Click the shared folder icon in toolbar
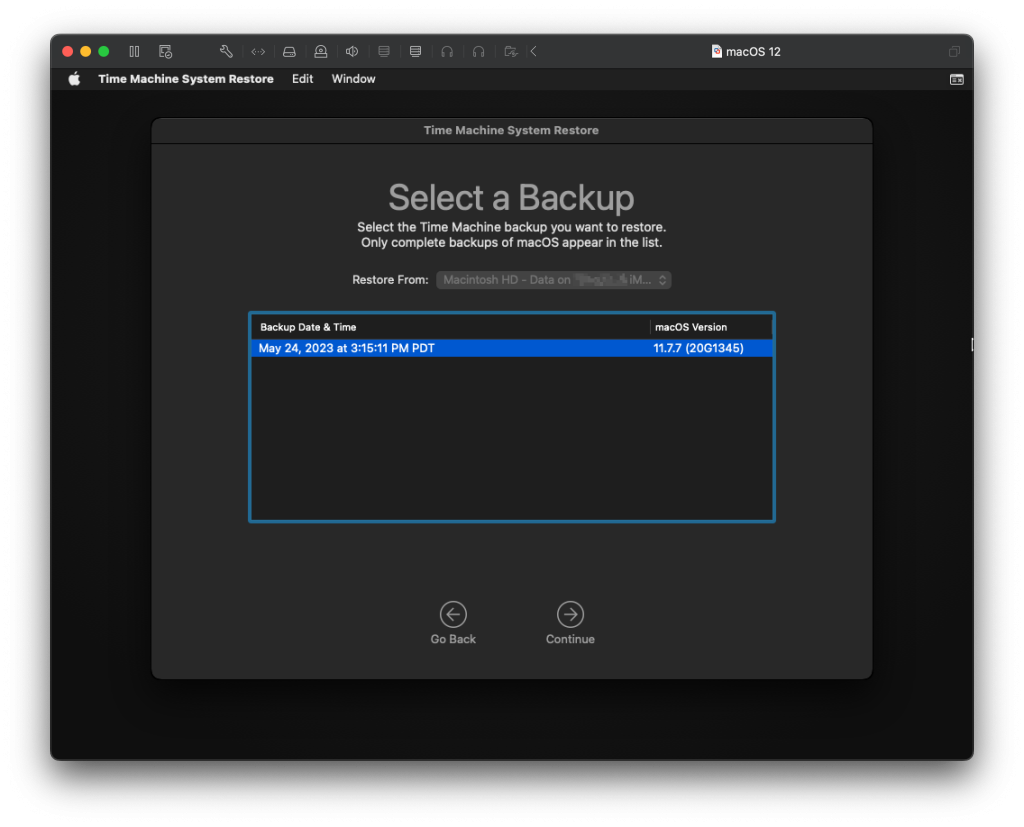The image size is (1024, 827). click(x=511, y=52)
